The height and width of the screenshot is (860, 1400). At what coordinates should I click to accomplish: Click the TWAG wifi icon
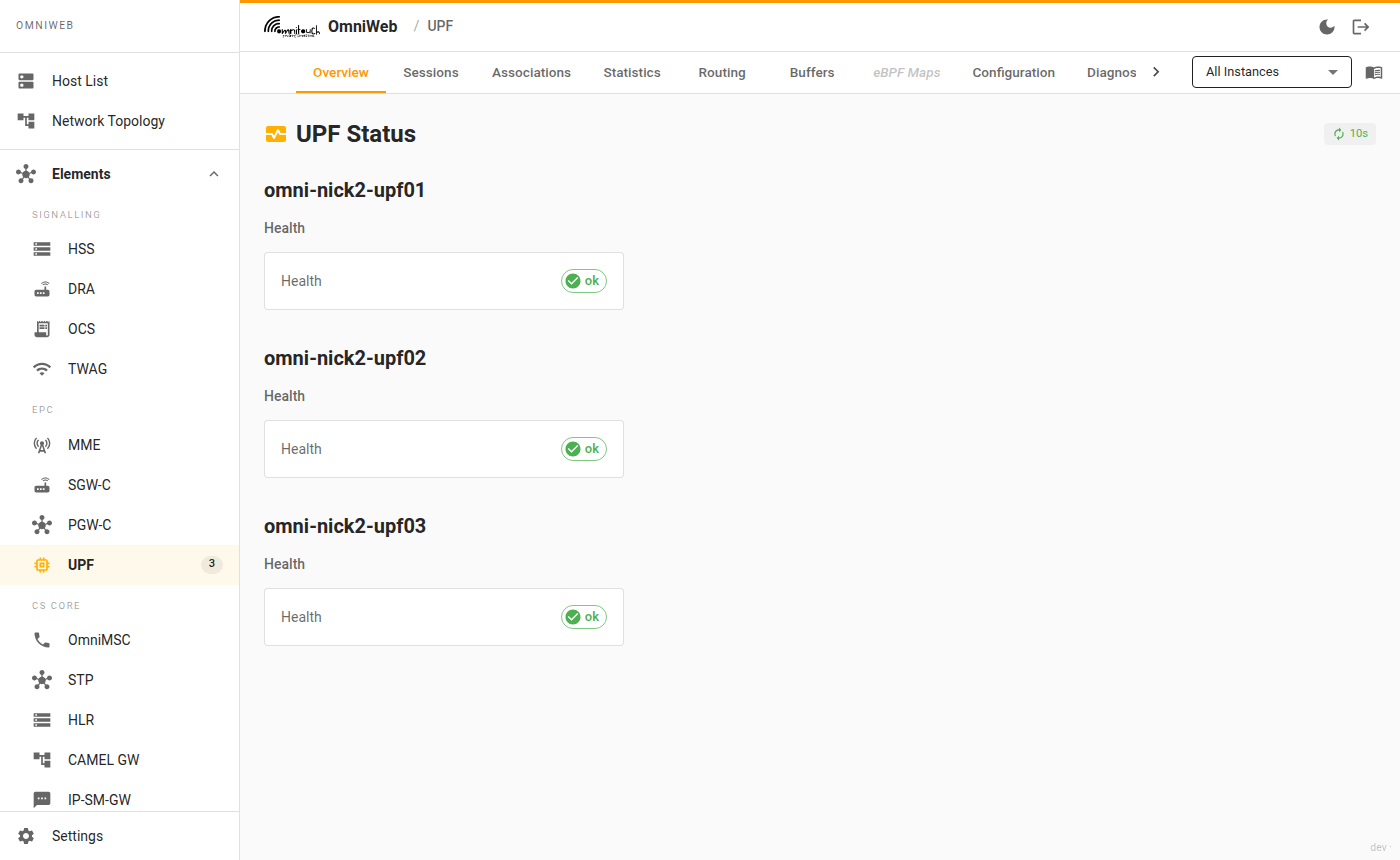[42, 369]
